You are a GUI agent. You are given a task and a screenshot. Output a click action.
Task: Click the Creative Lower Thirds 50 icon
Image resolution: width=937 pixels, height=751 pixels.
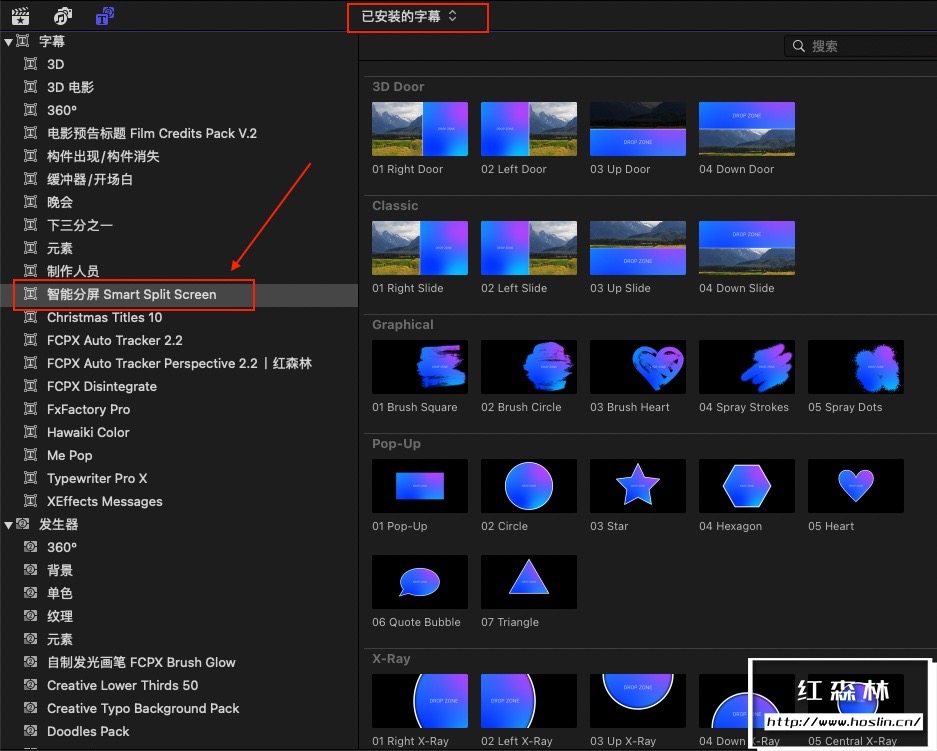30,685
